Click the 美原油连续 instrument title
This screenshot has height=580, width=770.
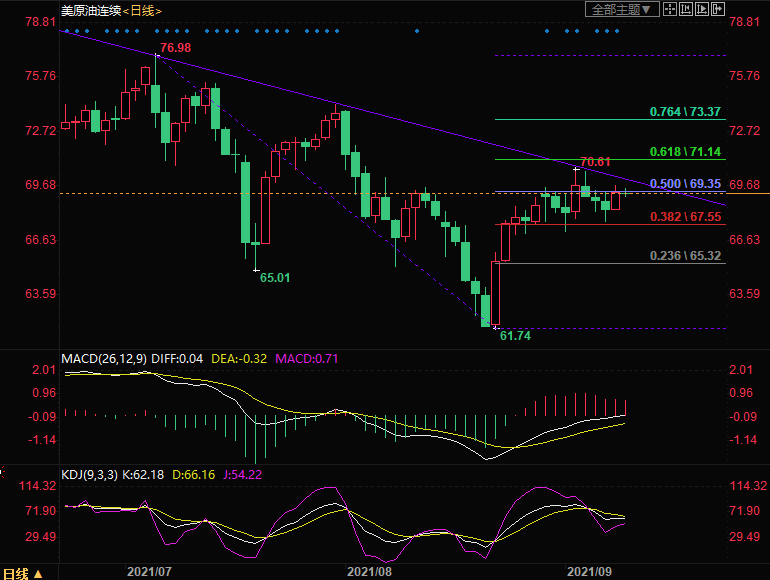pyautogui.click(x=90, y=10)
